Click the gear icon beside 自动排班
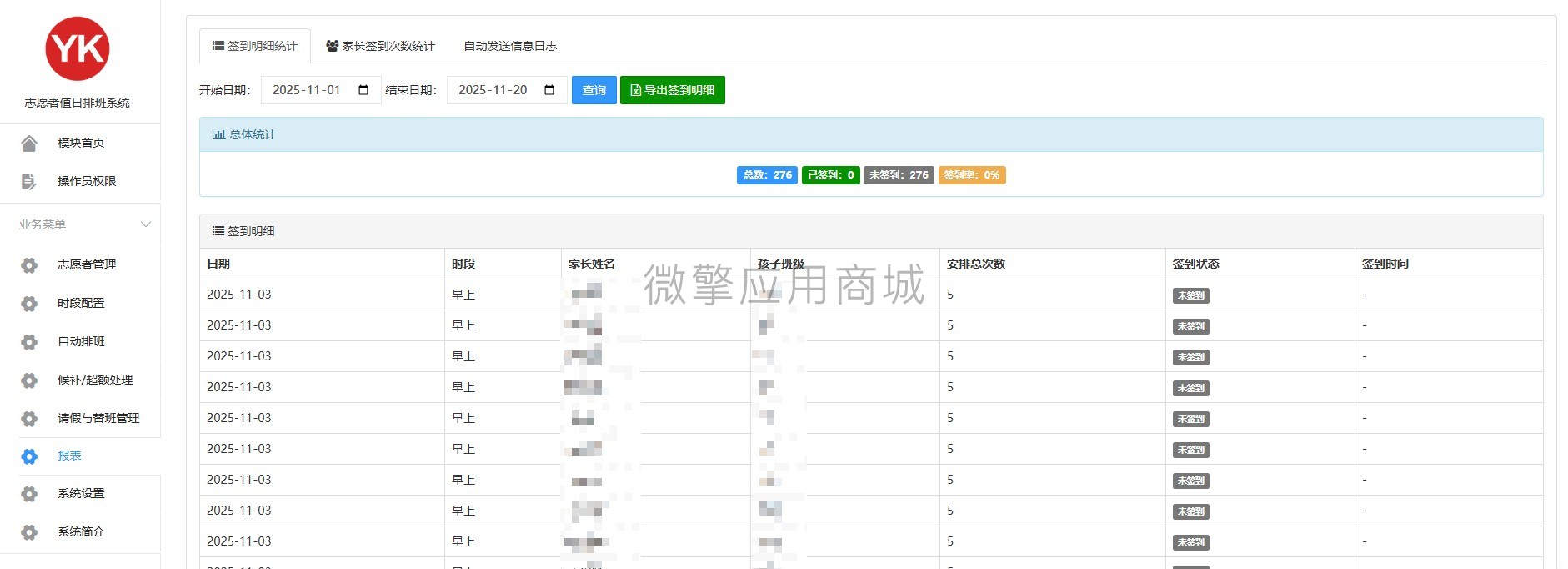1568x569 pixels. coord(29,342)
